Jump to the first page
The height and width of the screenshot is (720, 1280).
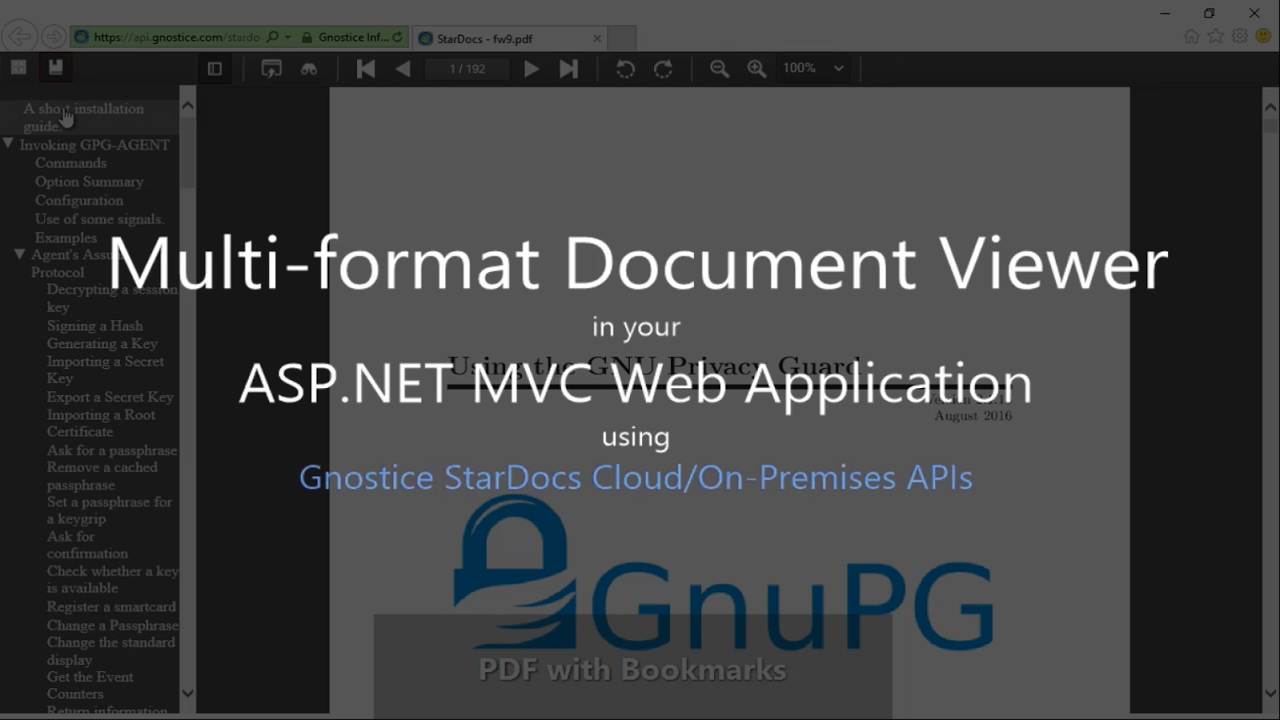[365, 68]
